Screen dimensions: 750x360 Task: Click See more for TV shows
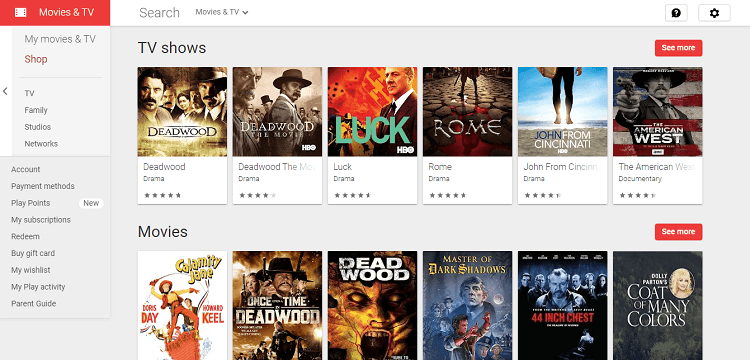click(678, 48)
